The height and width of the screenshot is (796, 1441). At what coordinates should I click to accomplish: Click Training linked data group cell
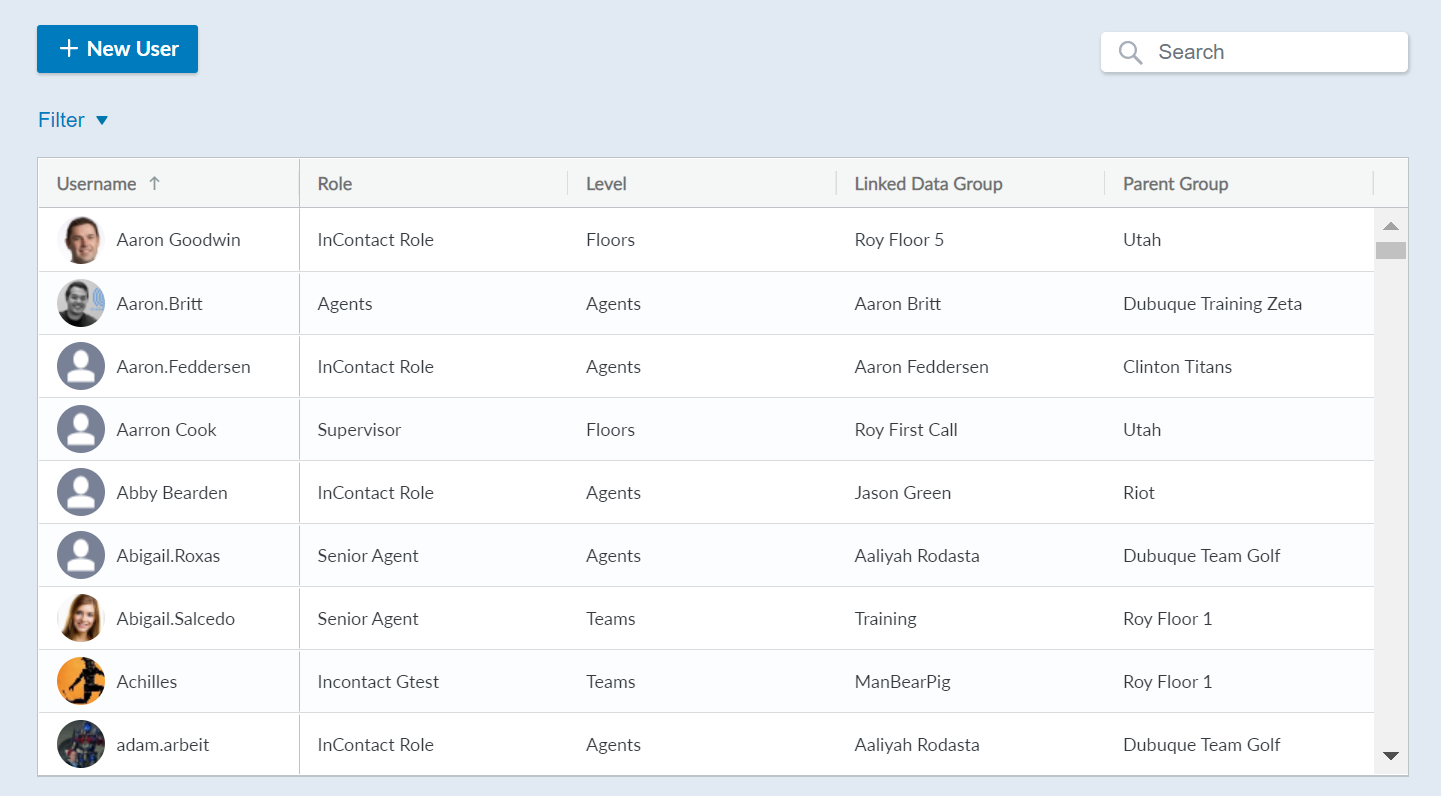[x=885, y=619]
